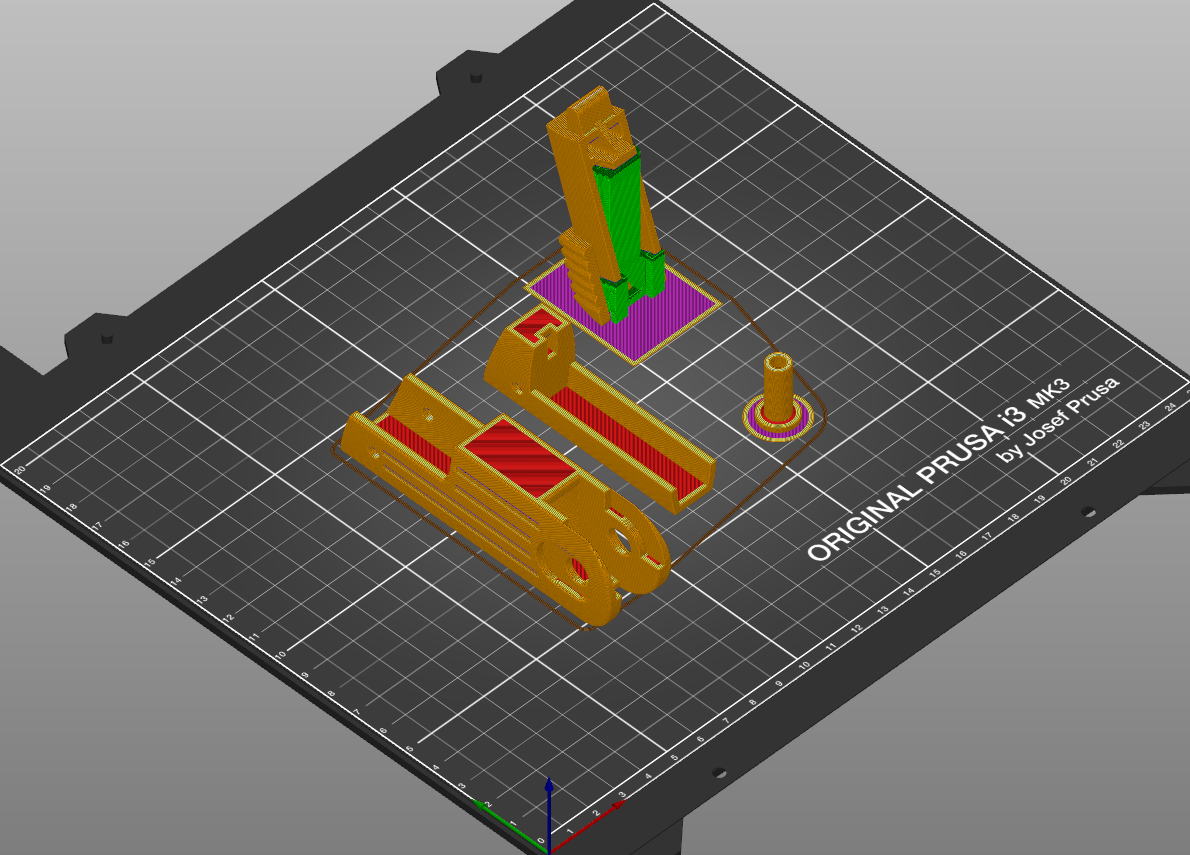Select the small cylindrical post part
Screen dimensions: 1190x855
[776, 387]
